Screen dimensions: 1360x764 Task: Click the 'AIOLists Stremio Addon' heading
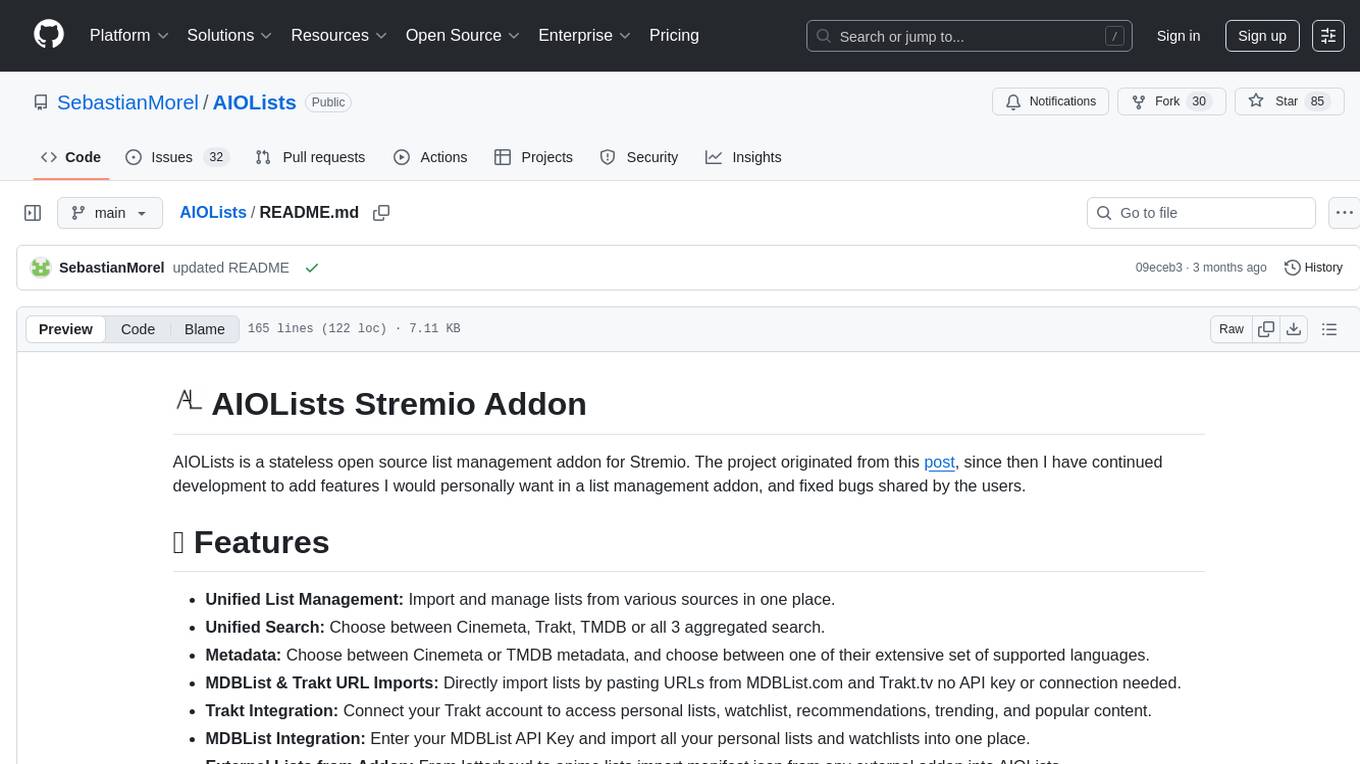pos(399,403)
